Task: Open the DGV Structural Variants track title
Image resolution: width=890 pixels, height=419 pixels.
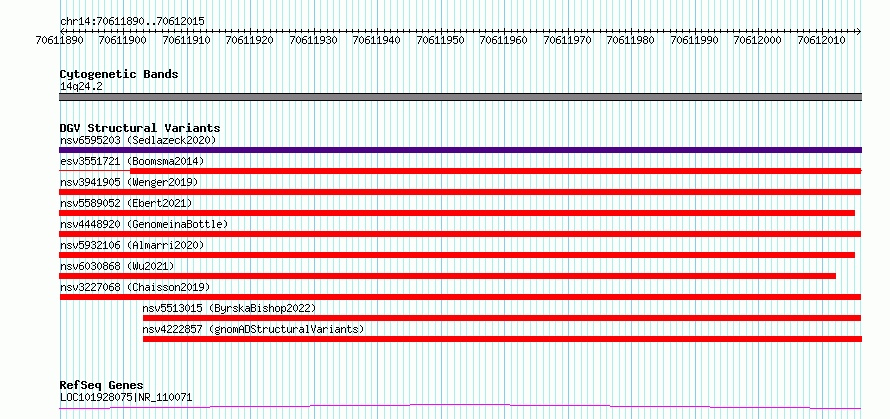Action: 140,128
